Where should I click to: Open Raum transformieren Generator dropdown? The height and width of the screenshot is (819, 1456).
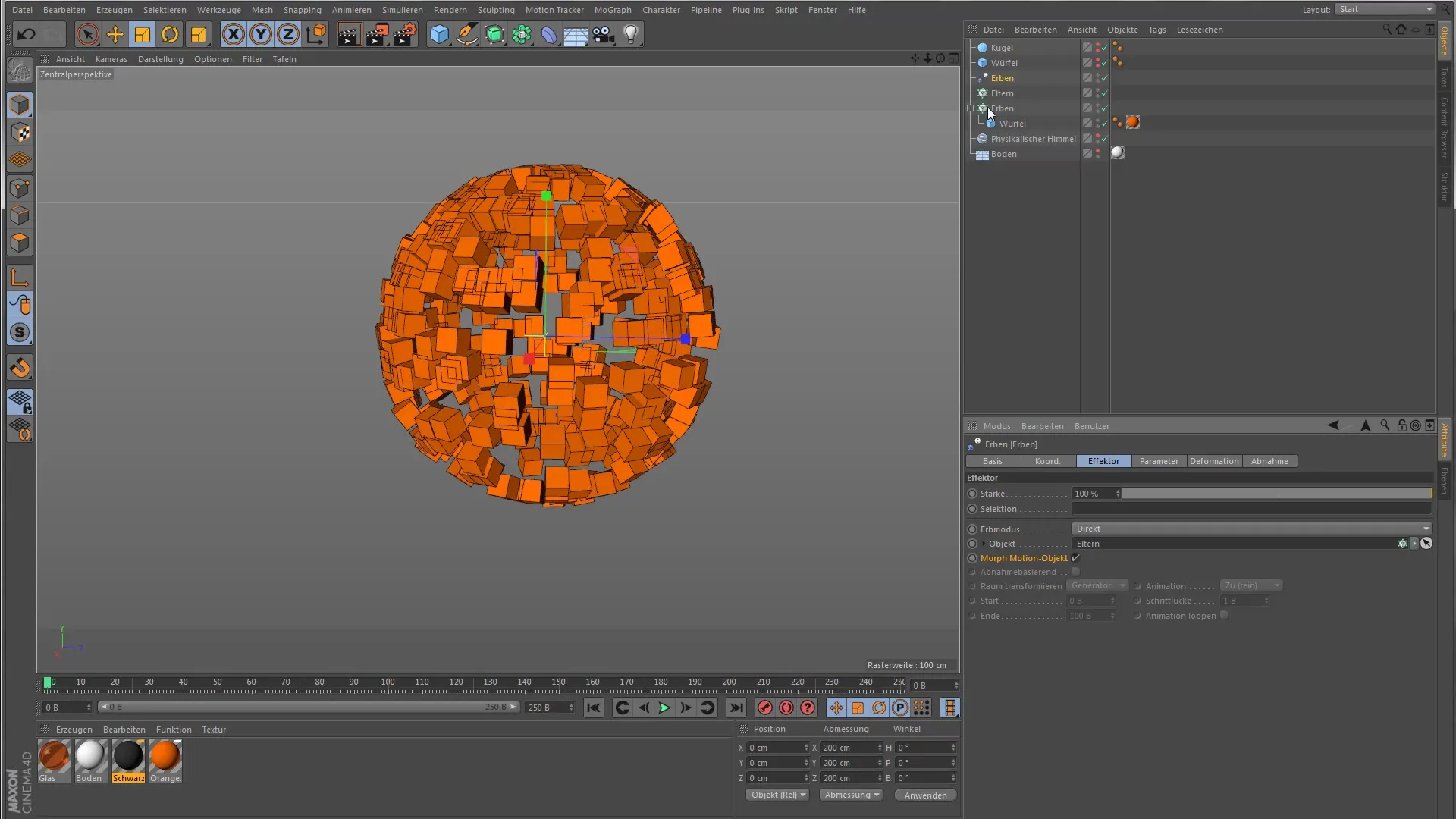pos(1097,585)
